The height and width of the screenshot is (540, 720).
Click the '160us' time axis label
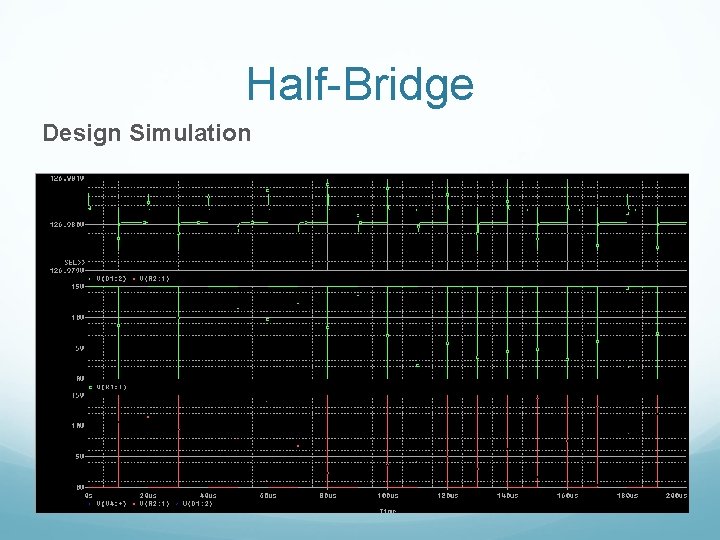(x=568, y=495)
